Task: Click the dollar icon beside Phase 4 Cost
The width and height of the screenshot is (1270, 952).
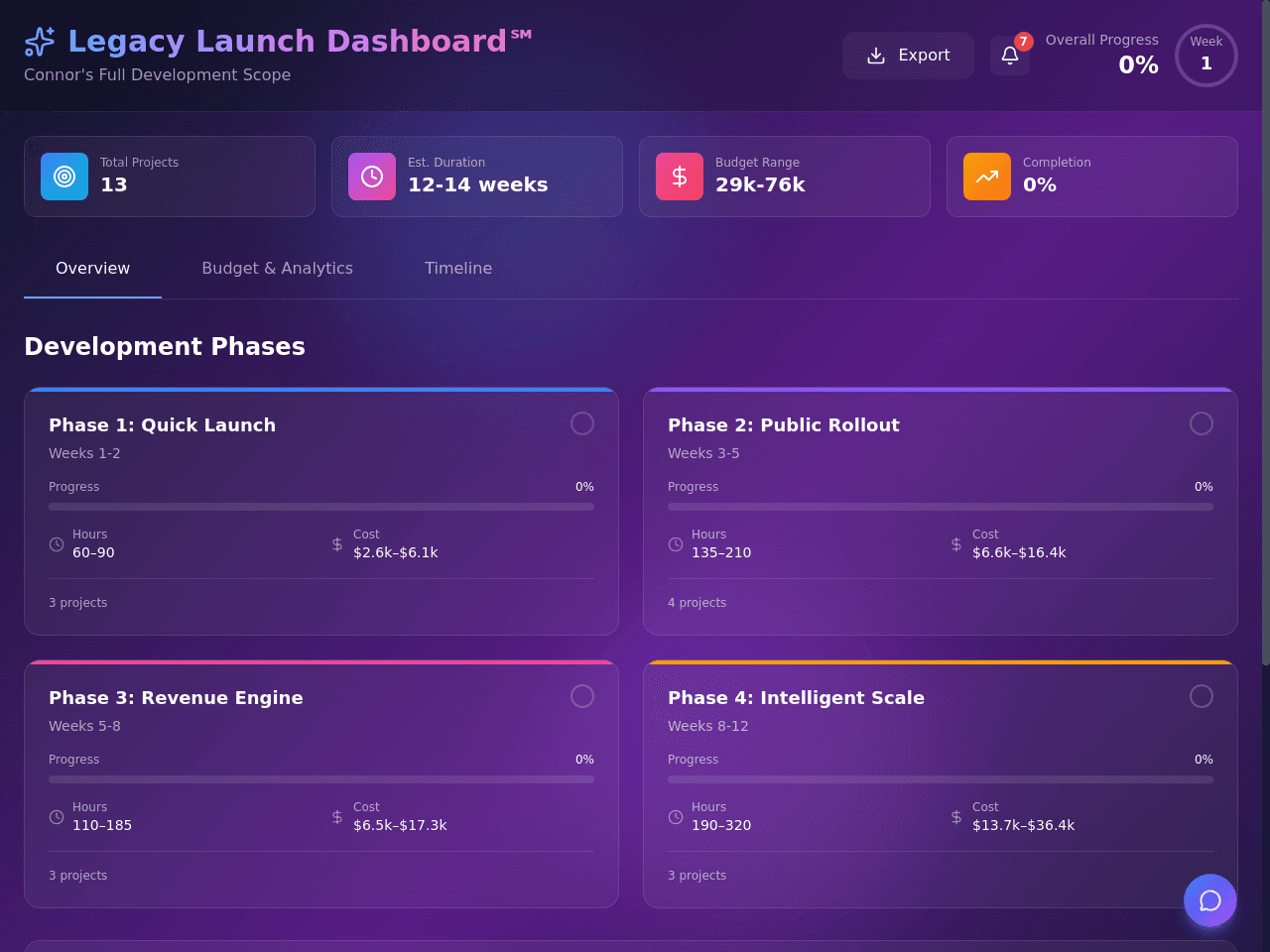Action: coord(956,817)
